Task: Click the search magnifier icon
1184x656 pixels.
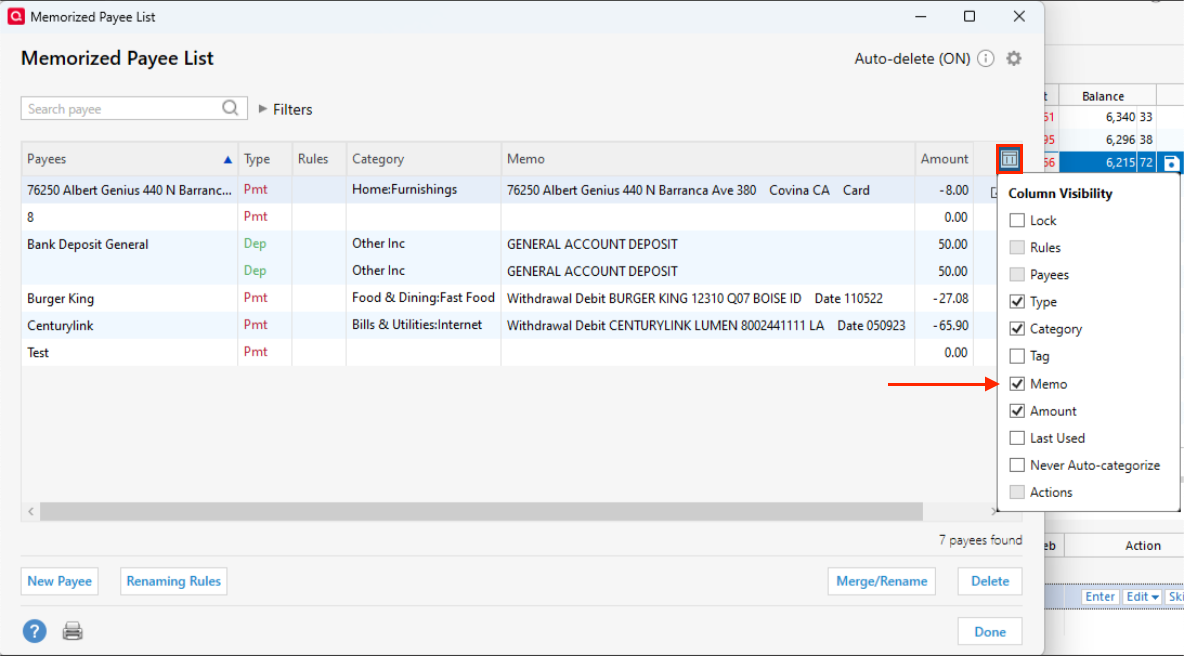Action: click(x=230, y=108)
